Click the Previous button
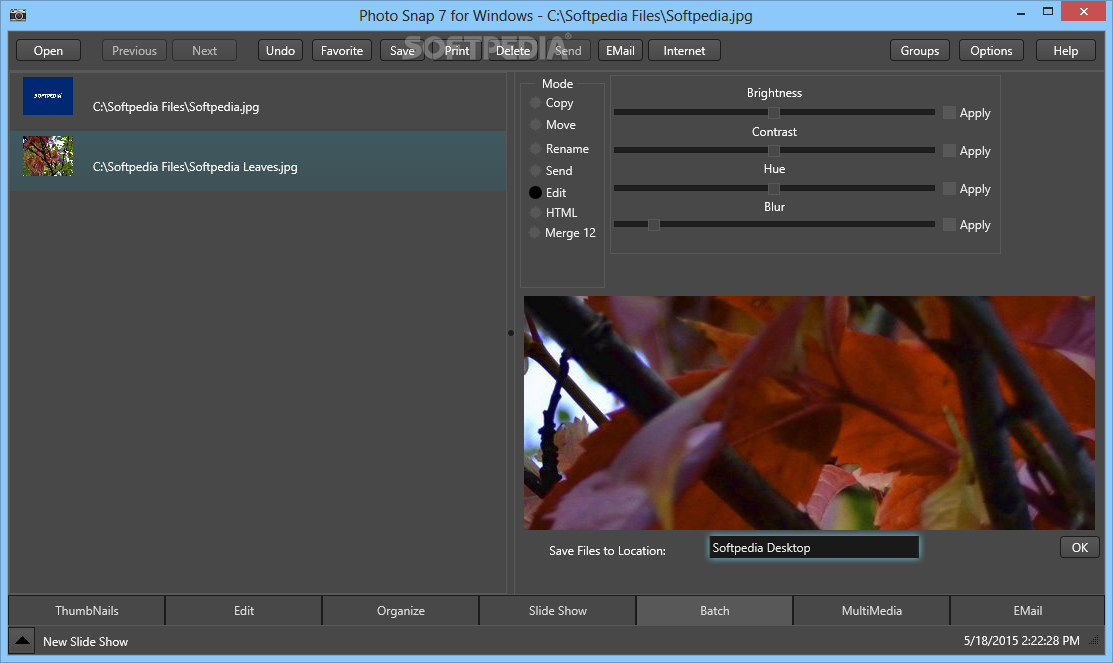The height and width of the screenshot is (663, 1113). click(134, 50)
